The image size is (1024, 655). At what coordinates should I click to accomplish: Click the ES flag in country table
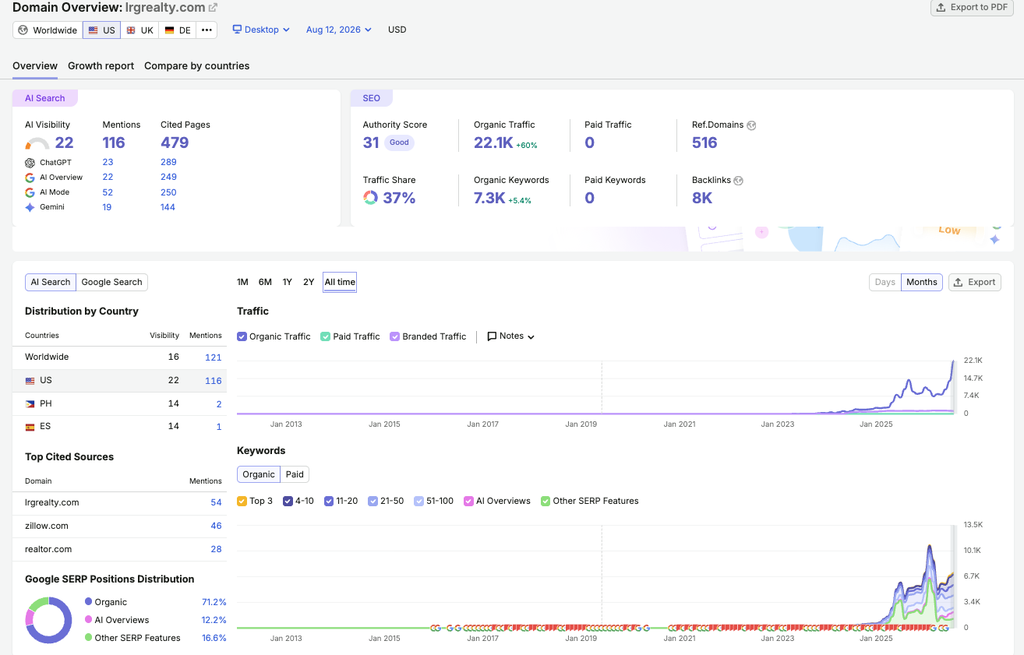(x=30, y=427)
